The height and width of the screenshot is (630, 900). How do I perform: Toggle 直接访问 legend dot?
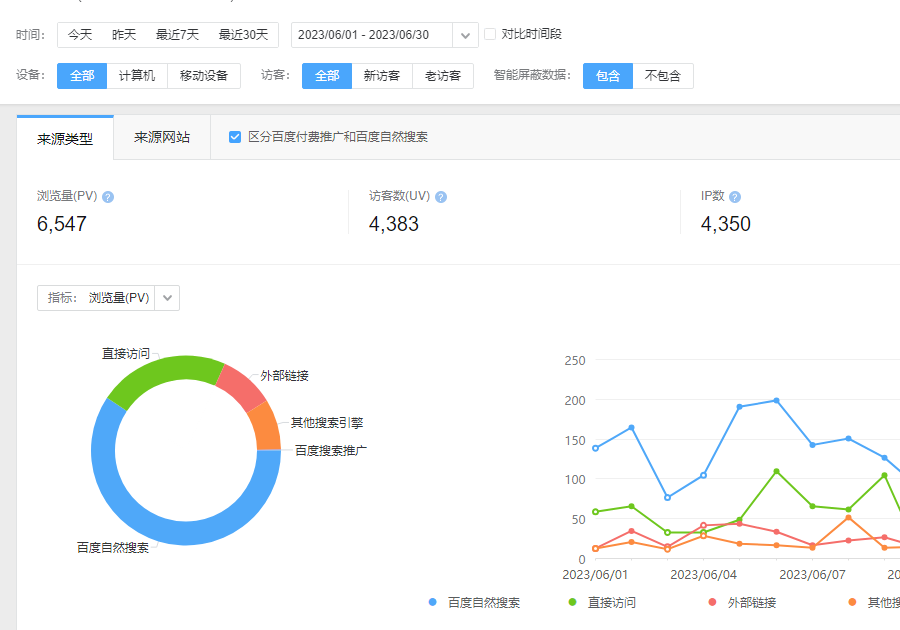(572, 602)
